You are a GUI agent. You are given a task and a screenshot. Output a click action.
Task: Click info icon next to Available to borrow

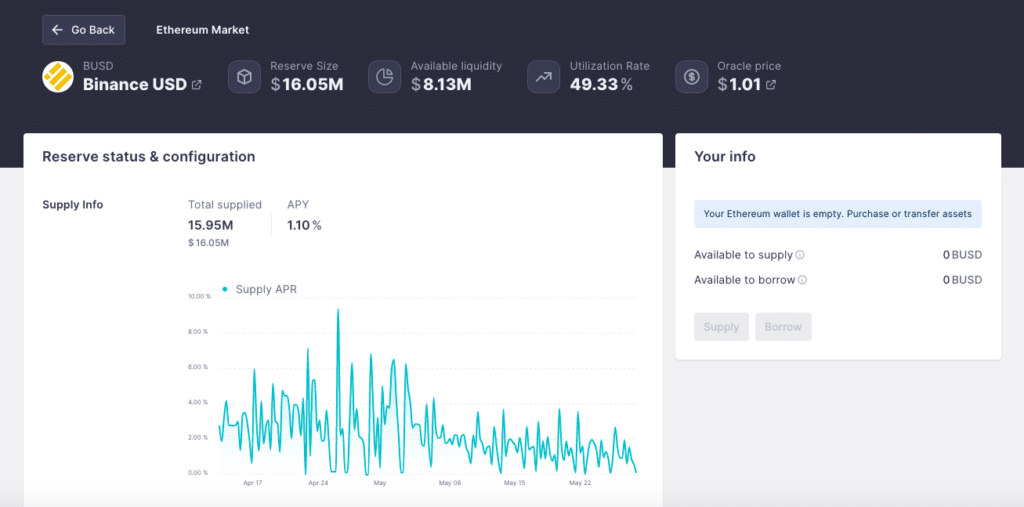pyautogui.click(x=803, y=280)
